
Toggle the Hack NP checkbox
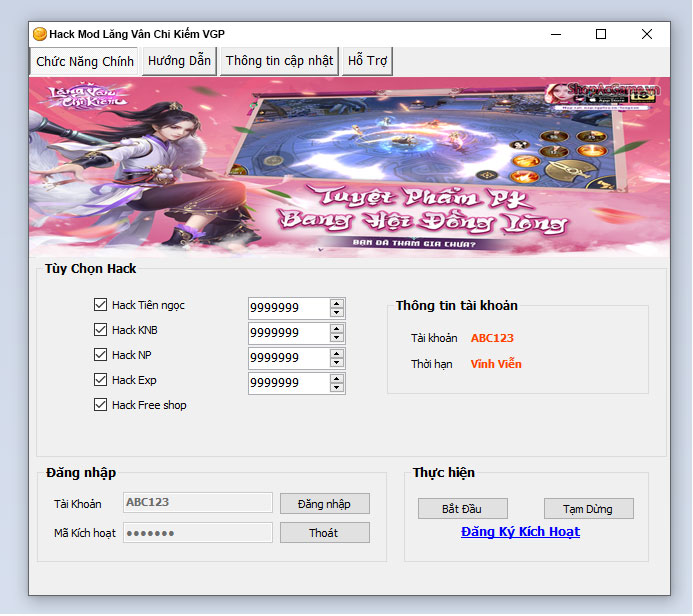tap(100, 354)
